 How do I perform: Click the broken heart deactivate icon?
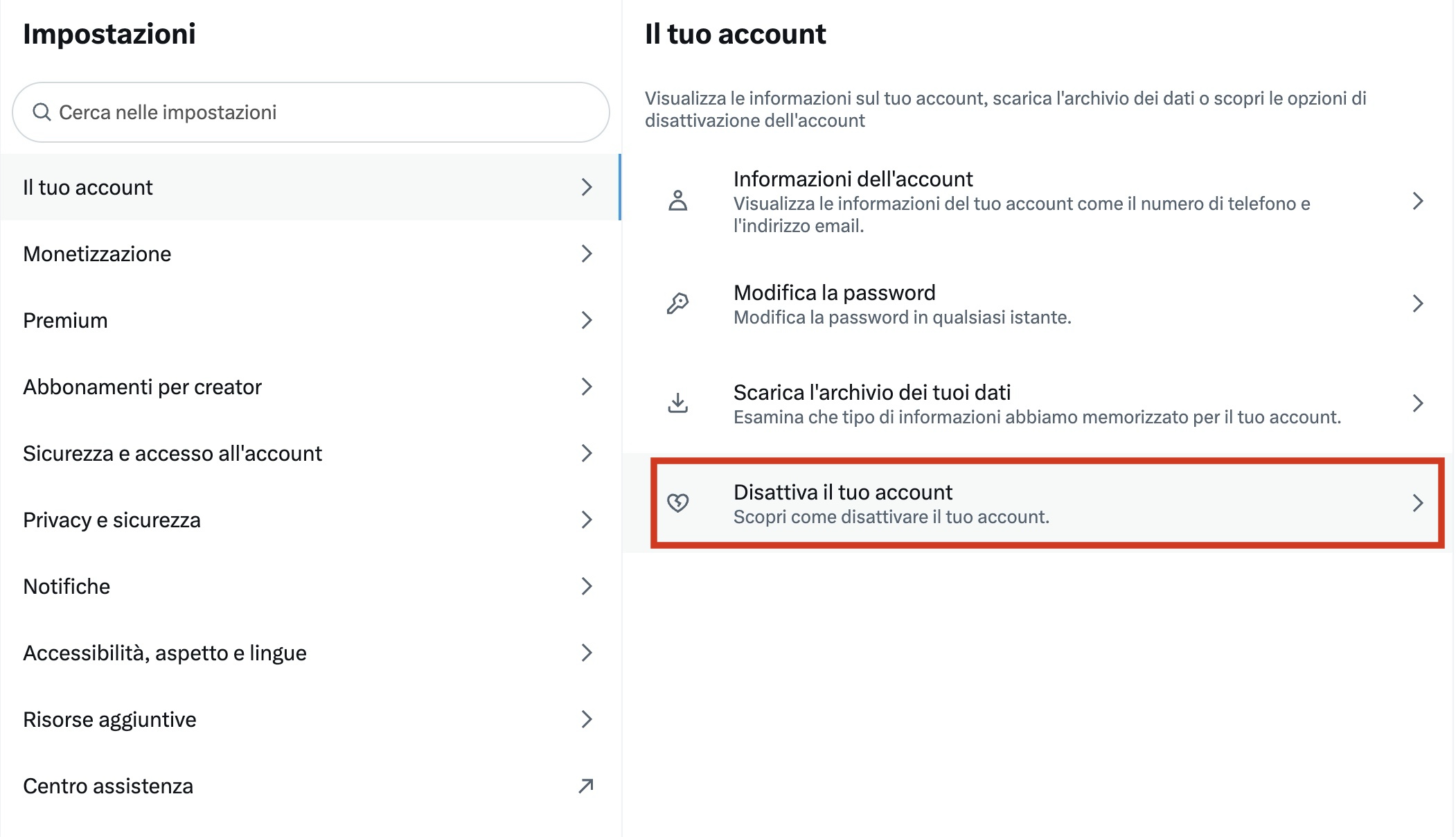(677, 503)
